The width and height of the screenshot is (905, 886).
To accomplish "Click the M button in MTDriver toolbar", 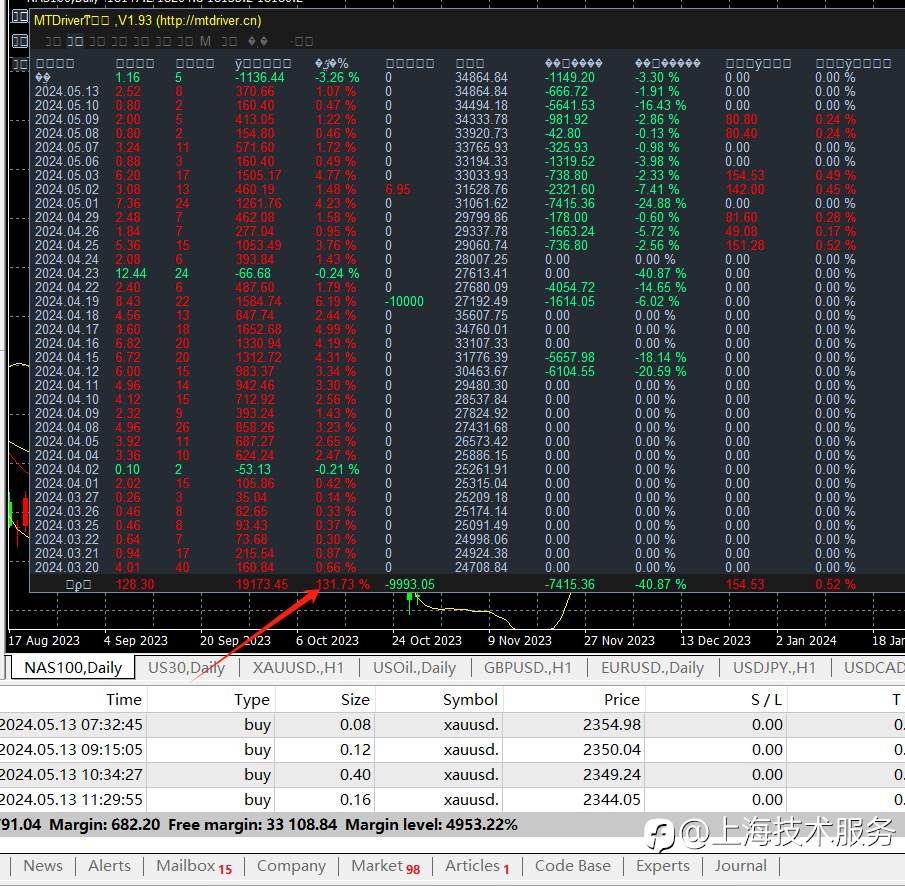I will coord(205,42).
